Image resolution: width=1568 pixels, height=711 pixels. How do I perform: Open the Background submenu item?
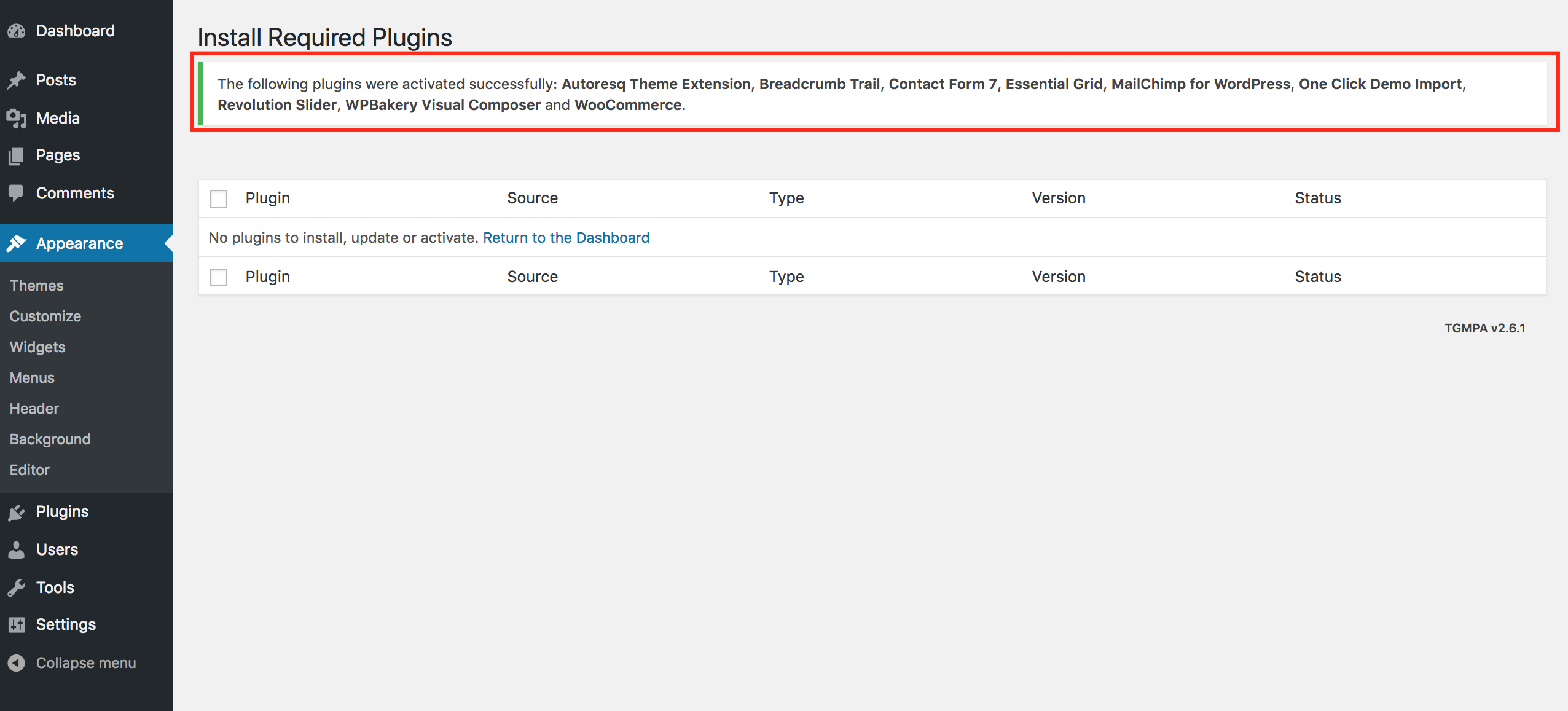[50, 439]
